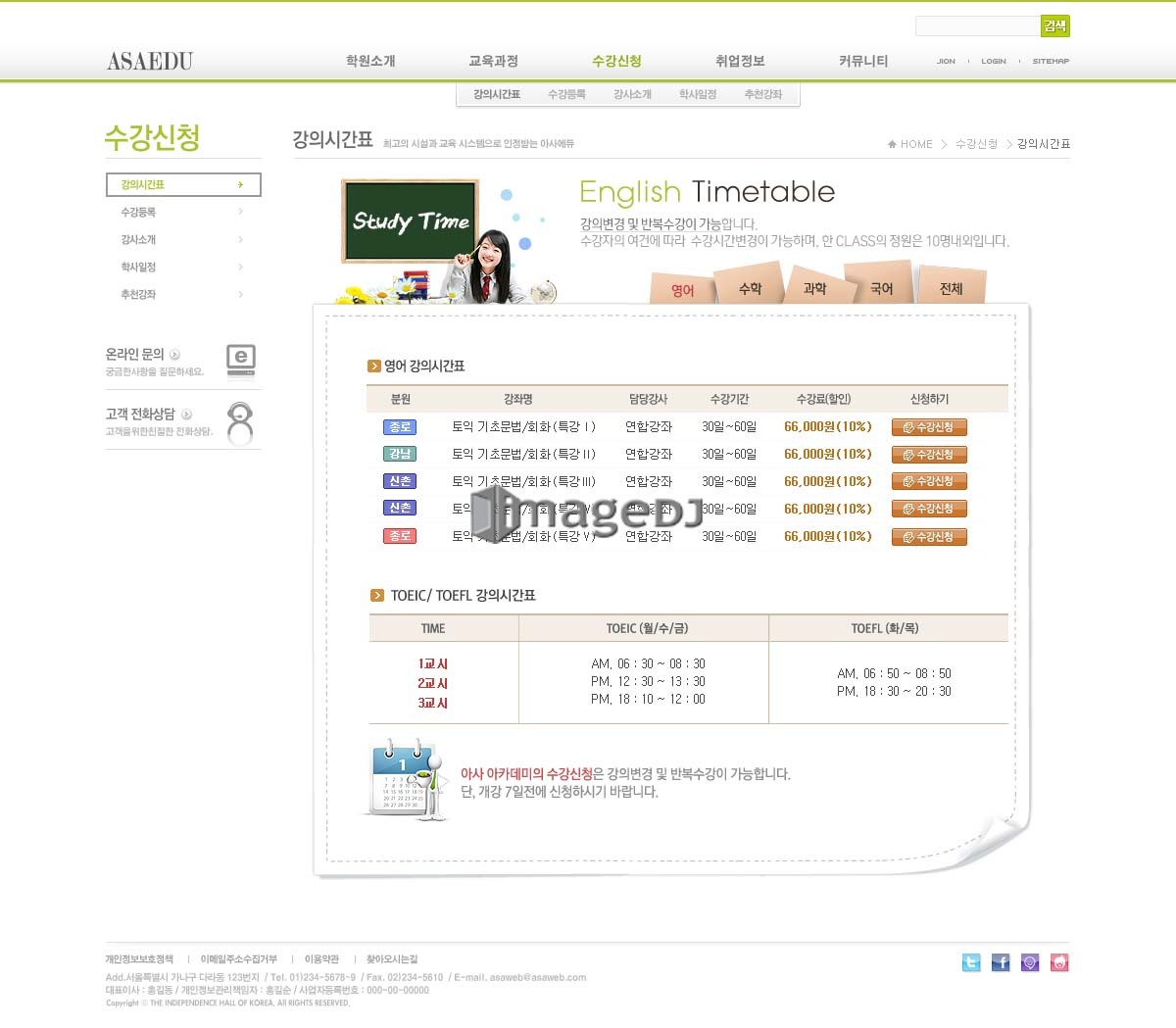1176x1028 pixels.
Task: Select 학사일정 in the top submenu bar
Action: [x=698, y=94]
